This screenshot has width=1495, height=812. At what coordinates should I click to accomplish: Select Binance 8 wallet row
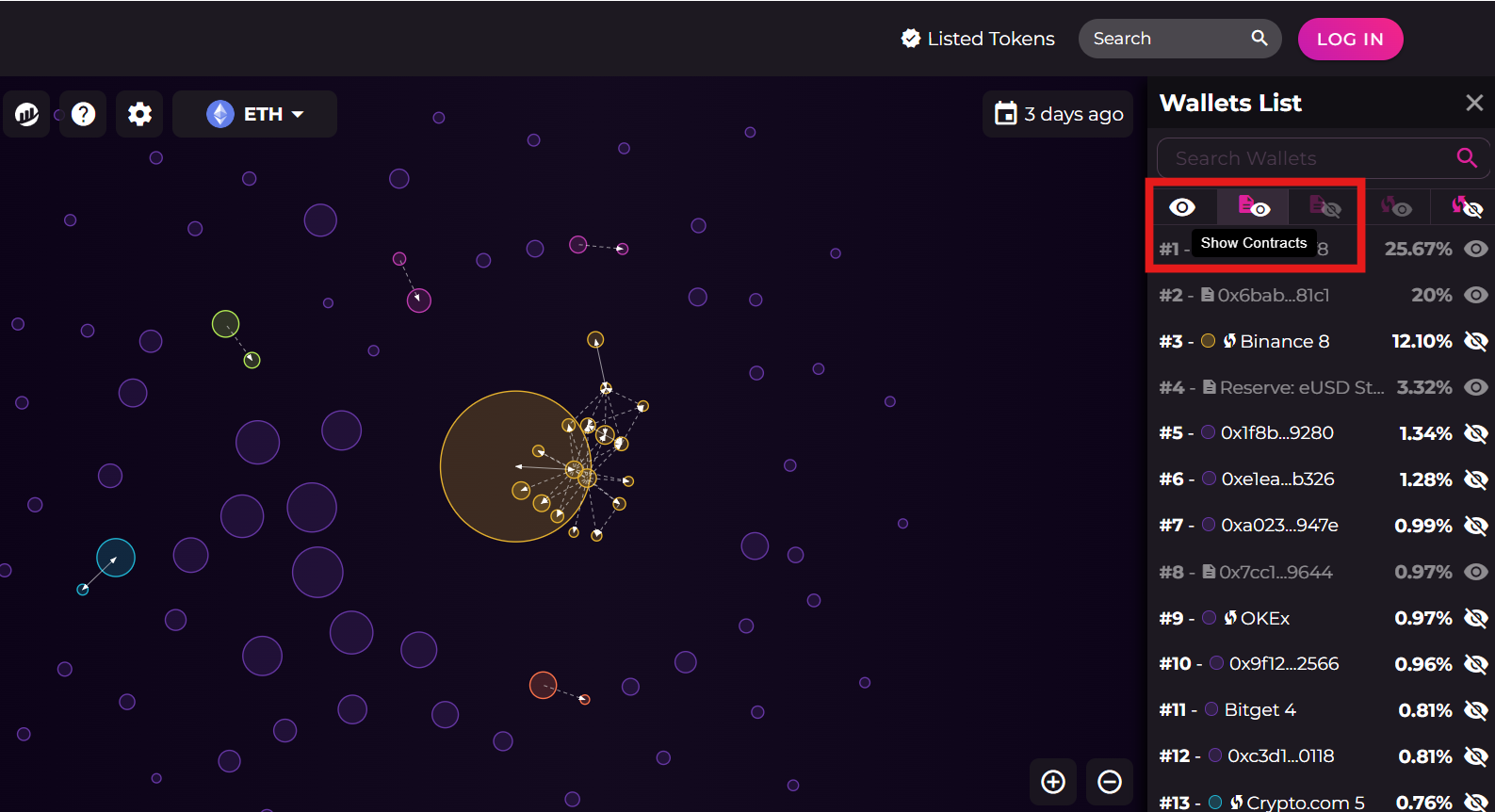click(1322, 341)
